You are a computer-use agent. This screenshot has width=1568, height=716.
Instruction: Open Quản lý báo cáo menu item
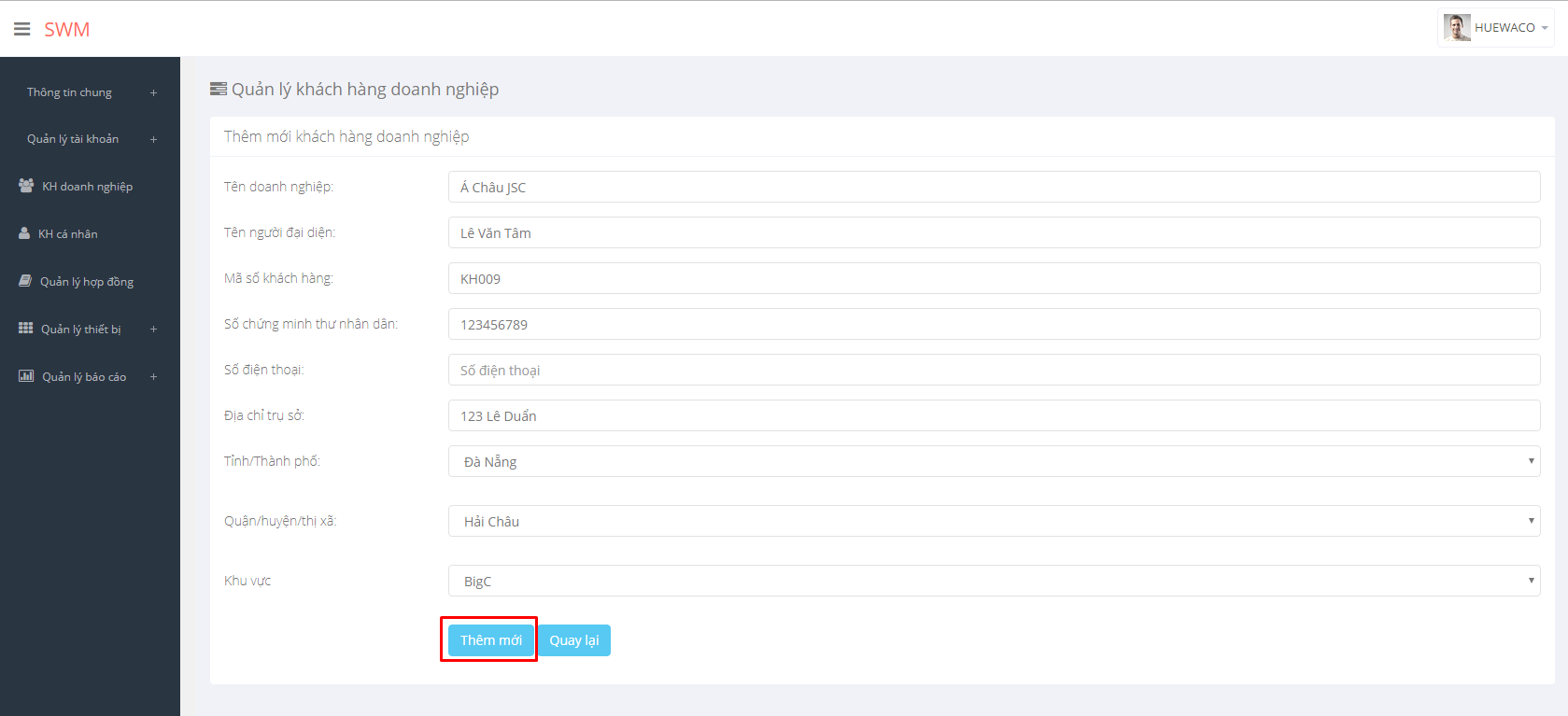click(84, 377)
